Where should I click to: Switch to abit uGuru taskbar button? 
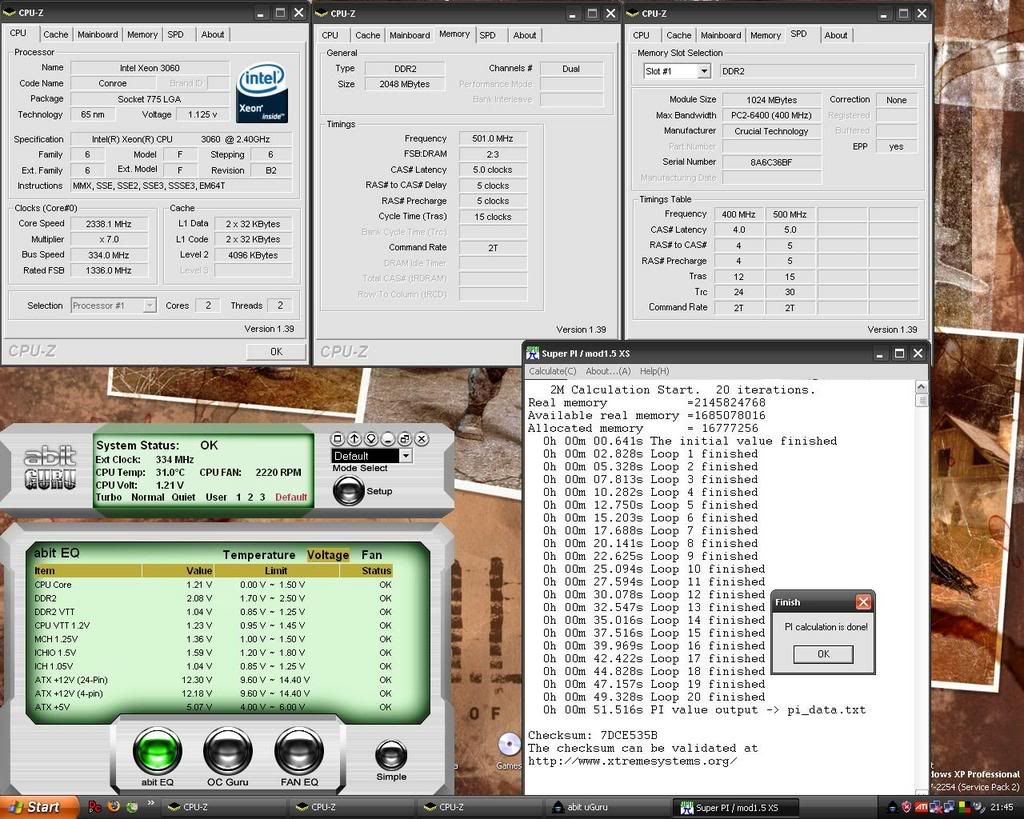pos(608,807)
